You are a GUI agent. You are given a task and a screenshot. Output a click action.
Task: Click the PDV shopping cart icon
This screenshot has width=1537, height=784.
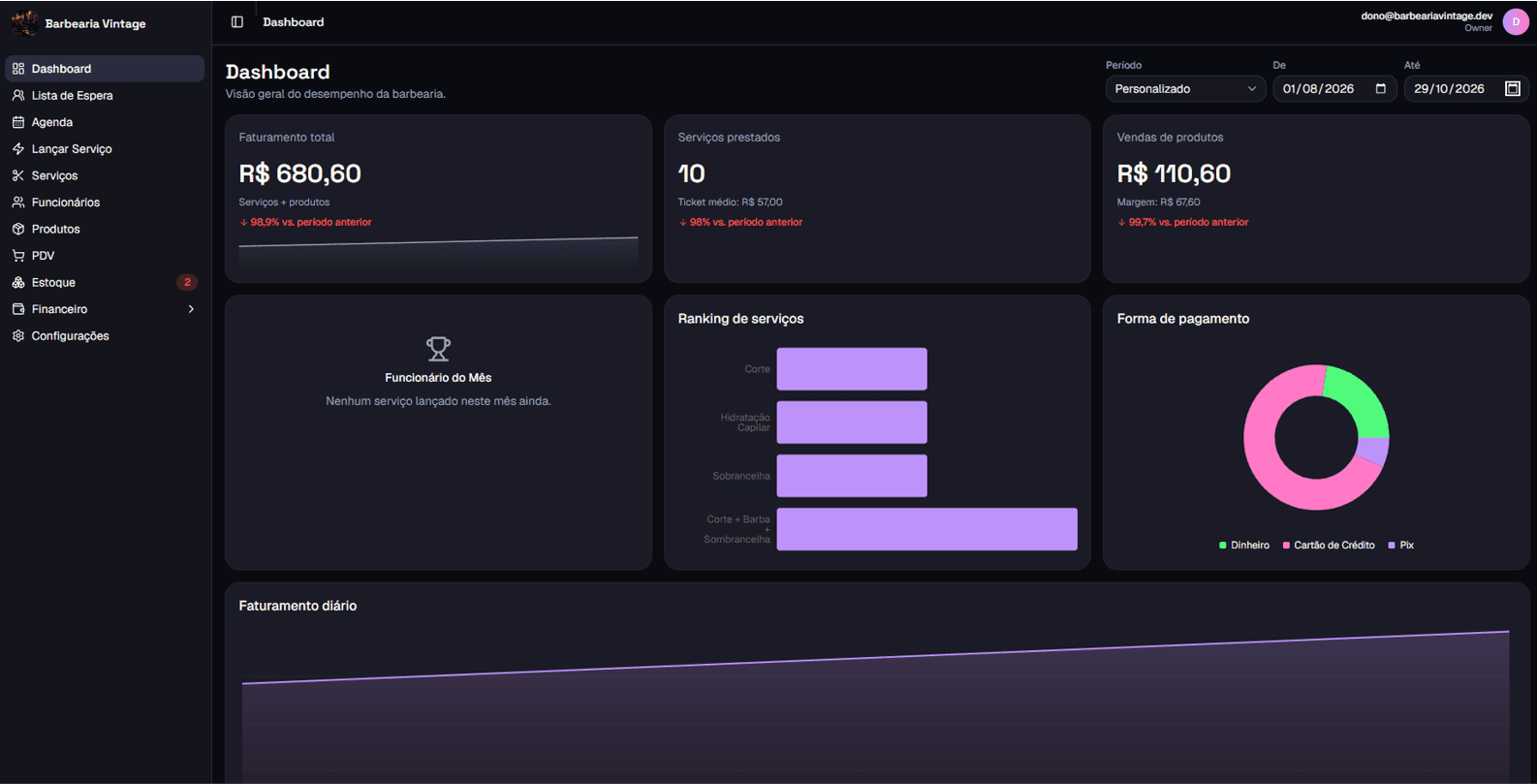click(18, 256)
